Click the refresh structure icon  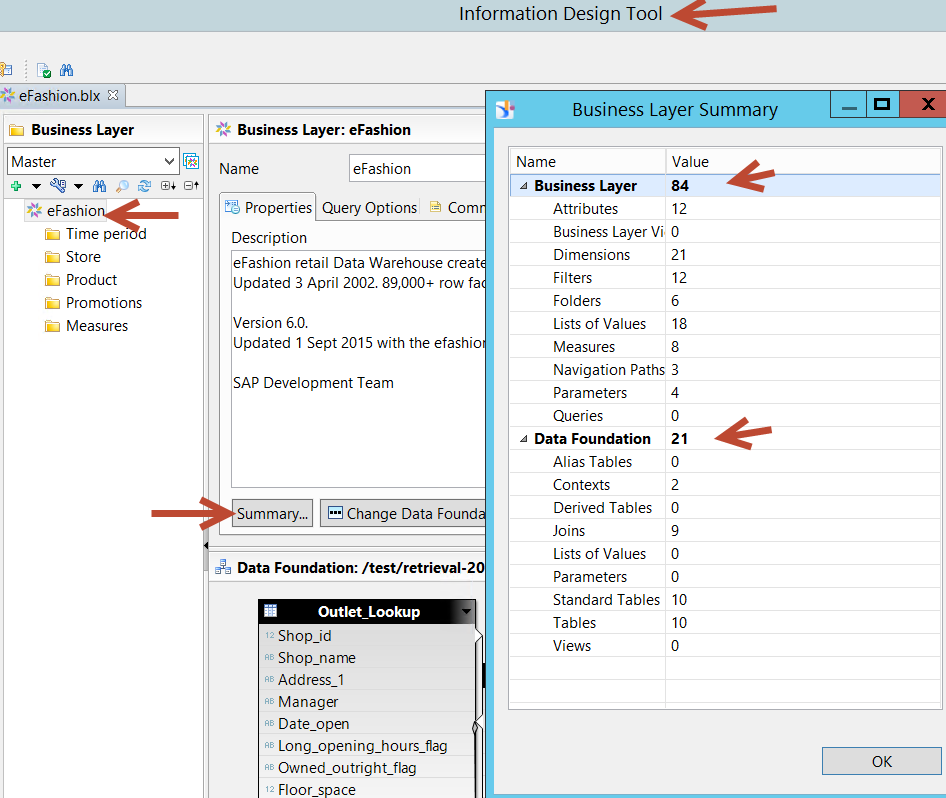(144, 186)
